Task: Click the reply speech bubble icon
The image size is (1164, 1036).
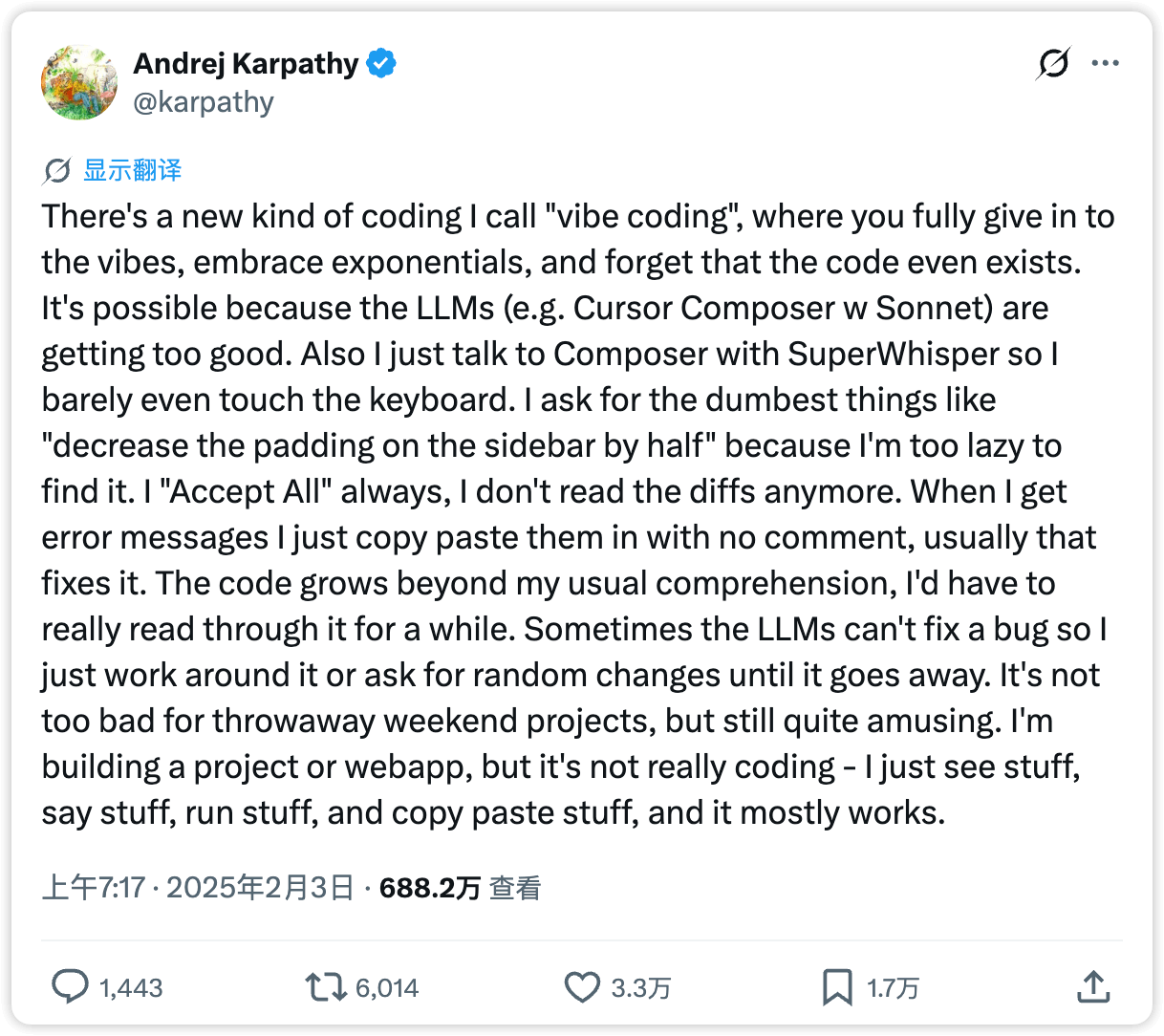Action: pos(70,987)
